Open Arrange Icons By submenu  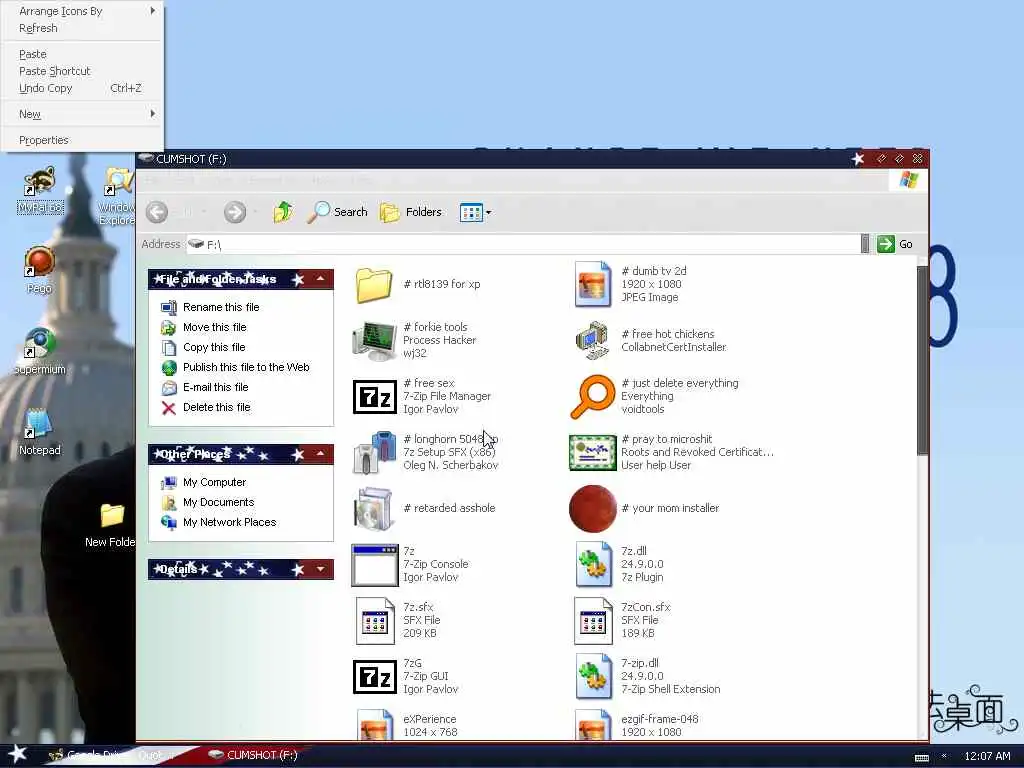82,11
